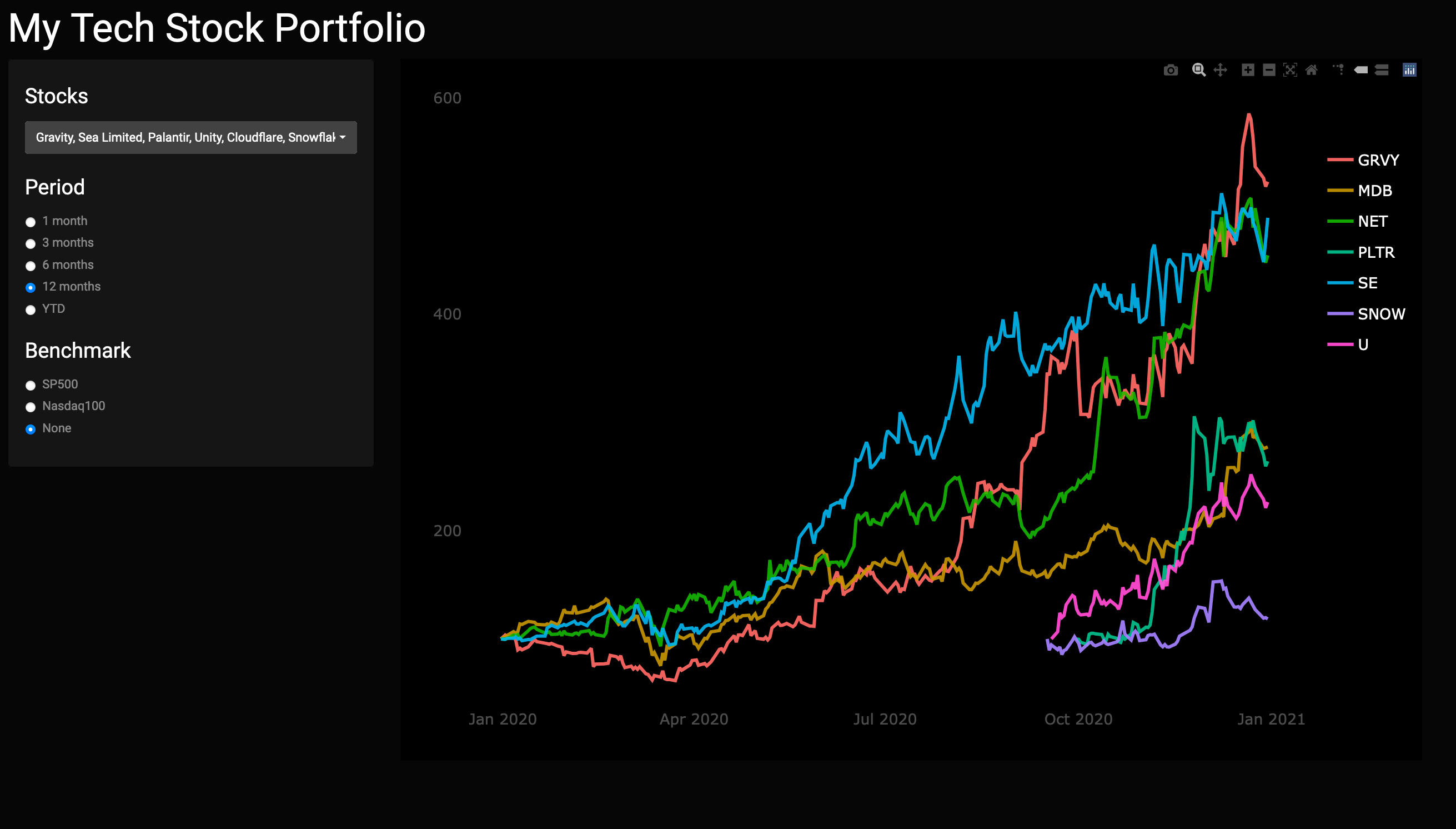
Task: Choose the YTD period option
Action: point(31,309)
